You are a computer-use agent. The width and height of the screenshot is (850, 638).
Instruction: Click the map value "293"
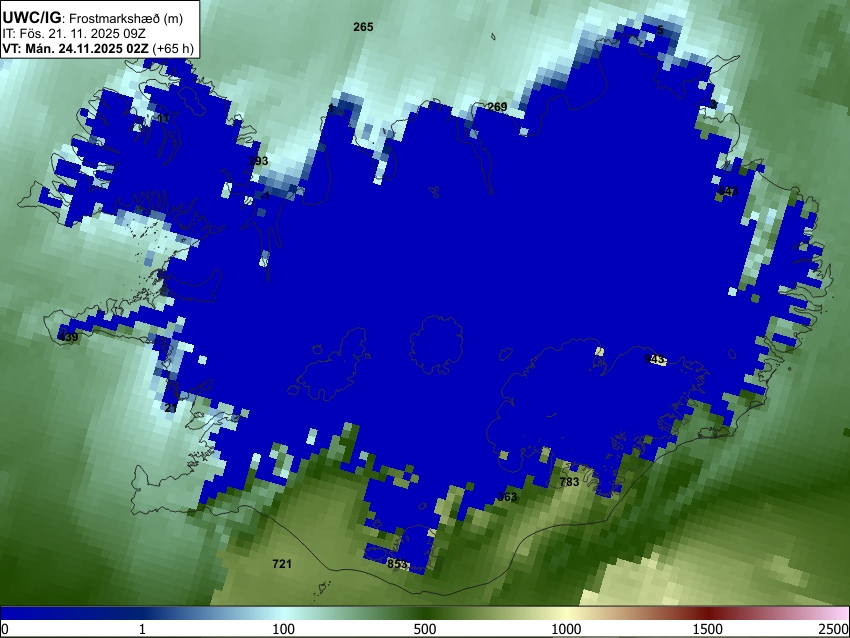[258, 161]
